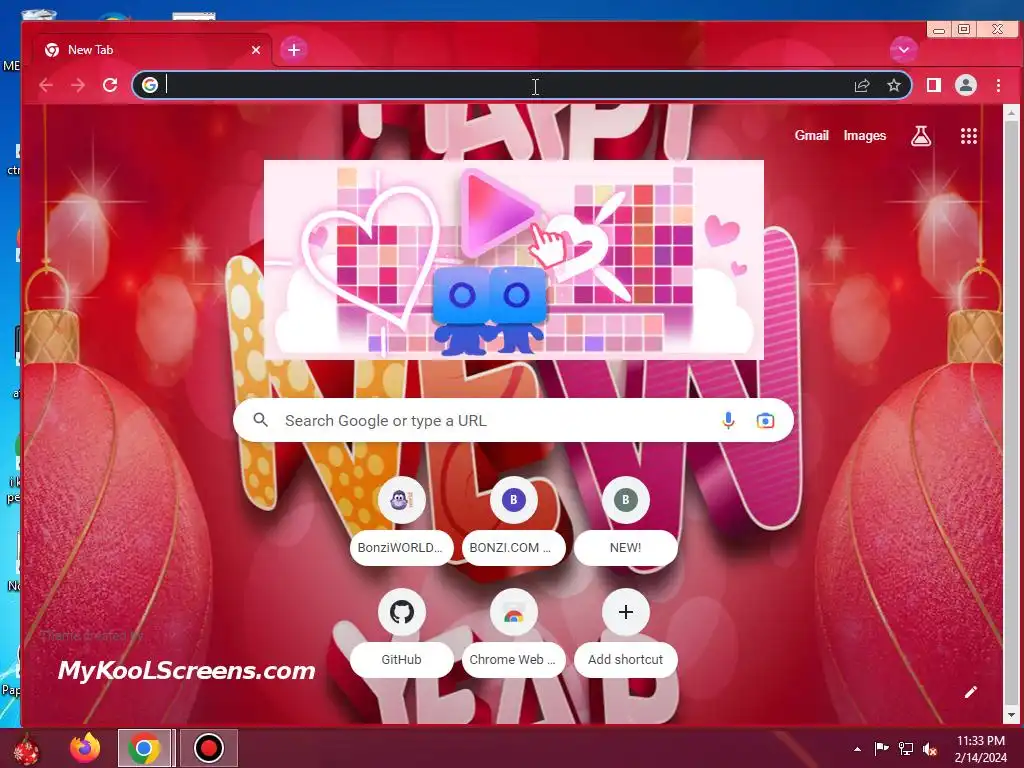Screen dimensions: 1024x768
Task: Customize this page with the pencil icon
Action: click(971, 692)
